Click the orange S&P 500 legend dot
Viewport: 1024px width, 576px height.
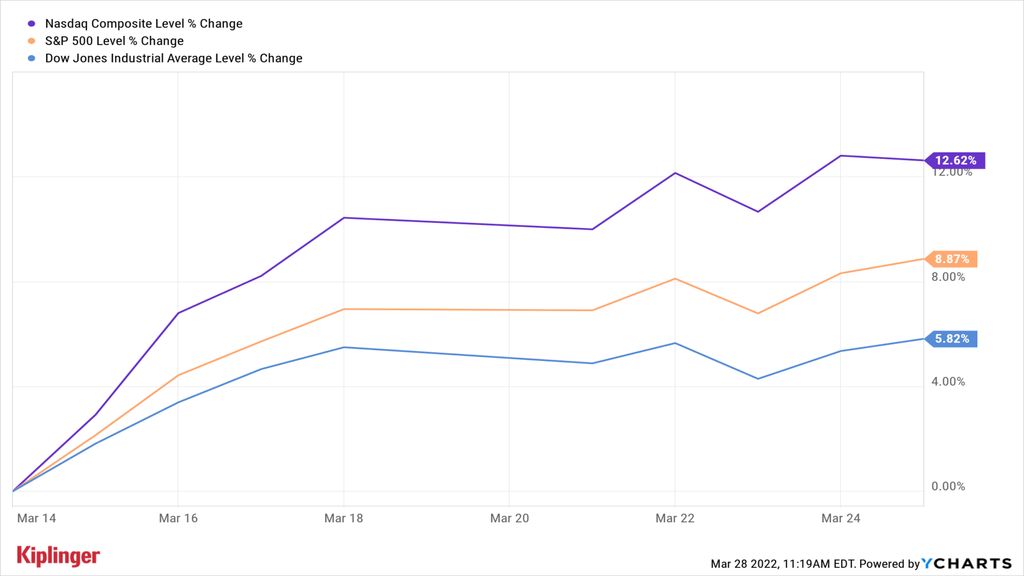pyautogui.click(x=33, y=41)
